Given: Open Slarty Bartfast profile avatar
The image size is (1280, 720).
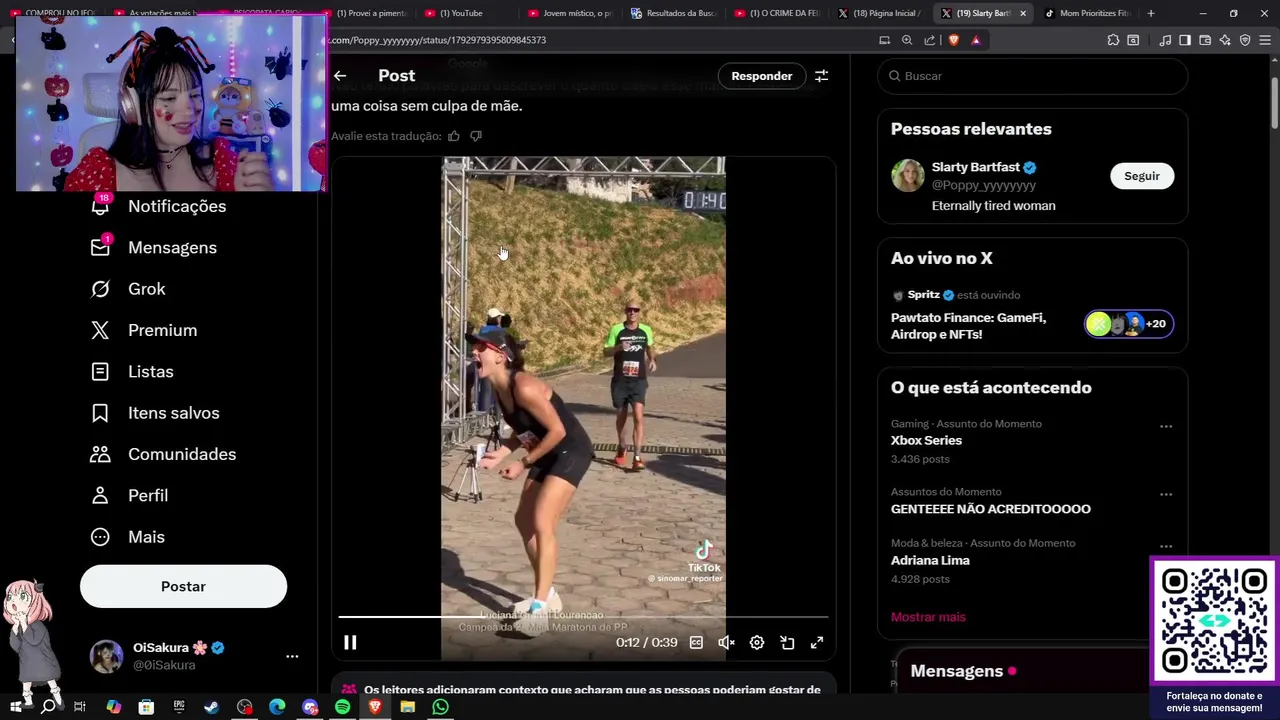Looking at the screenshot, I should point(908,176).
